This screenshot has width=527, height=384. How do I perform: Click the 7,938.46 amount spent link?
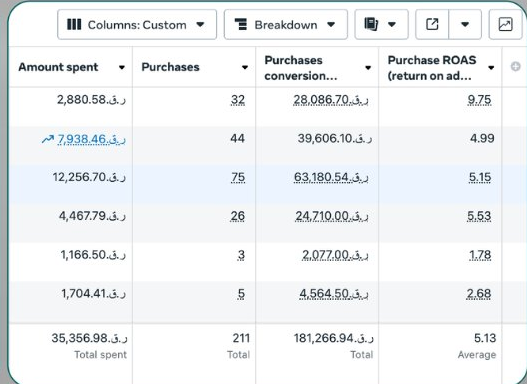92,139
